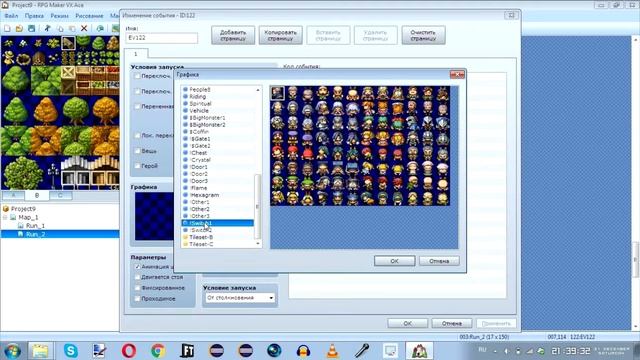Switch to tileset tab B
Screen dimensions: 640x360
[37, 195]
